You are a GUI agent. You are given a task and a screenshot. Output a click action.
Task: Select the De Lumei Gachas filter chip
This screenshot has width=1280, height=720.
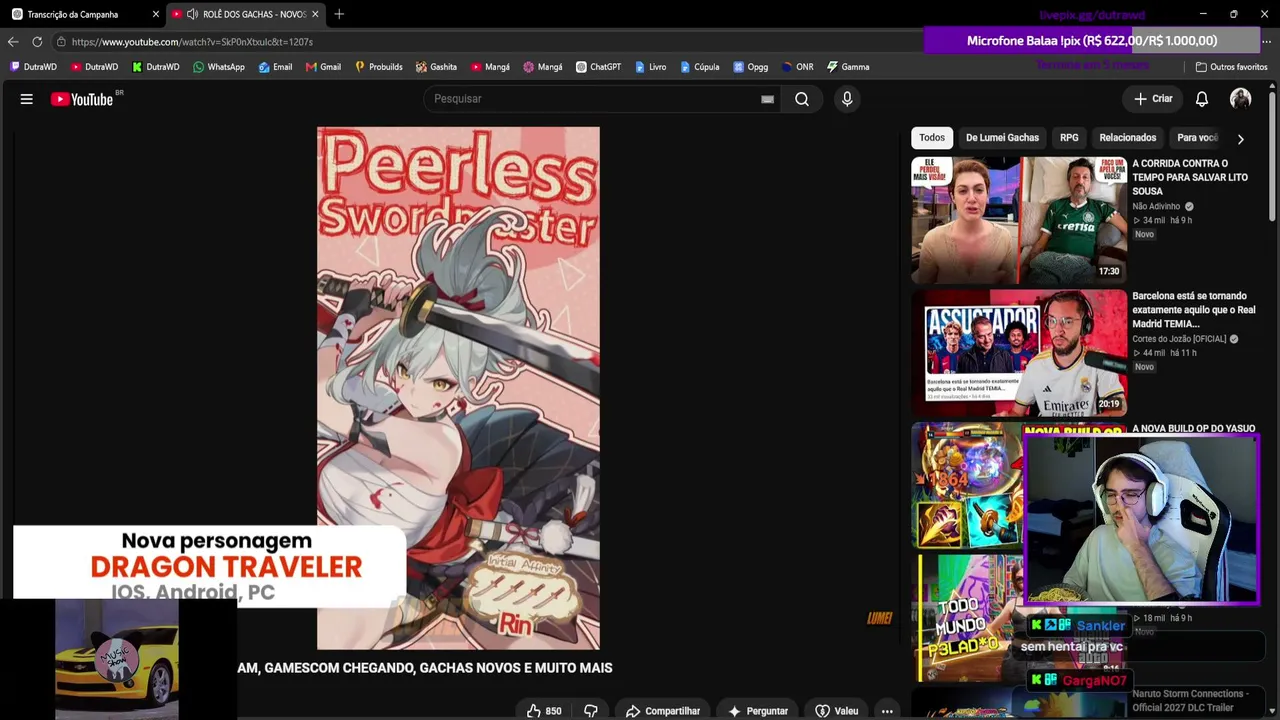(x=1002, y=138)
